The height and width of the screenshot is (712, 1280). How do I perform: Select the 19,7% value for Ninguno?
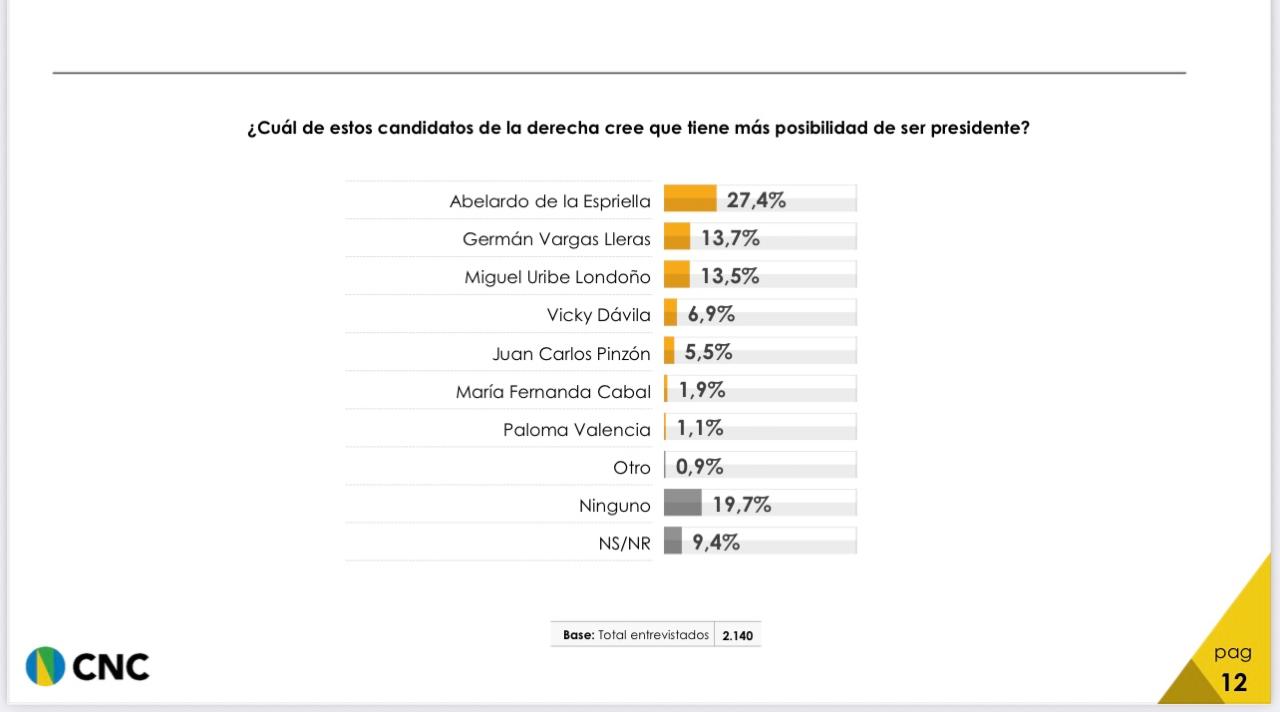(x=742, y=505)
